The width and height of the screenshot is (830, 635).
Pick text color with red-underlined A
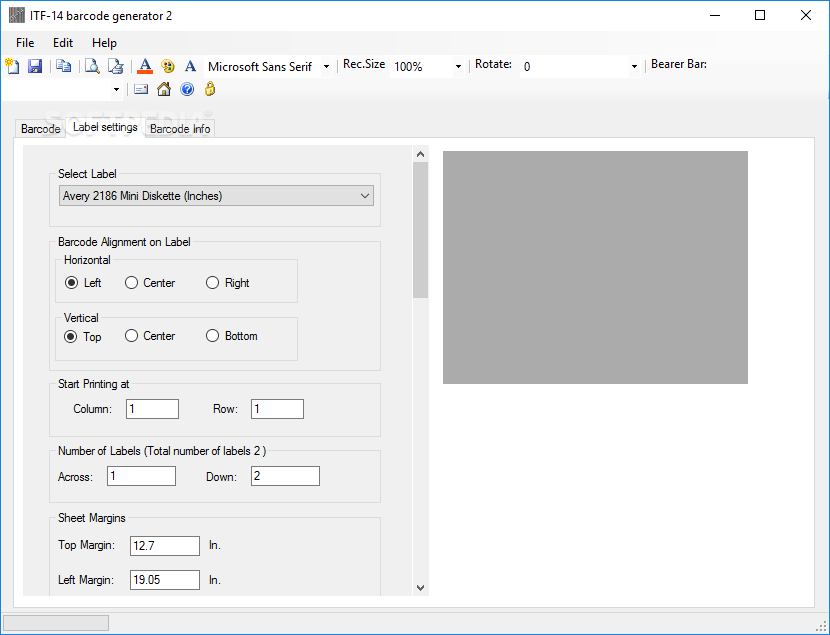point(145,66)
